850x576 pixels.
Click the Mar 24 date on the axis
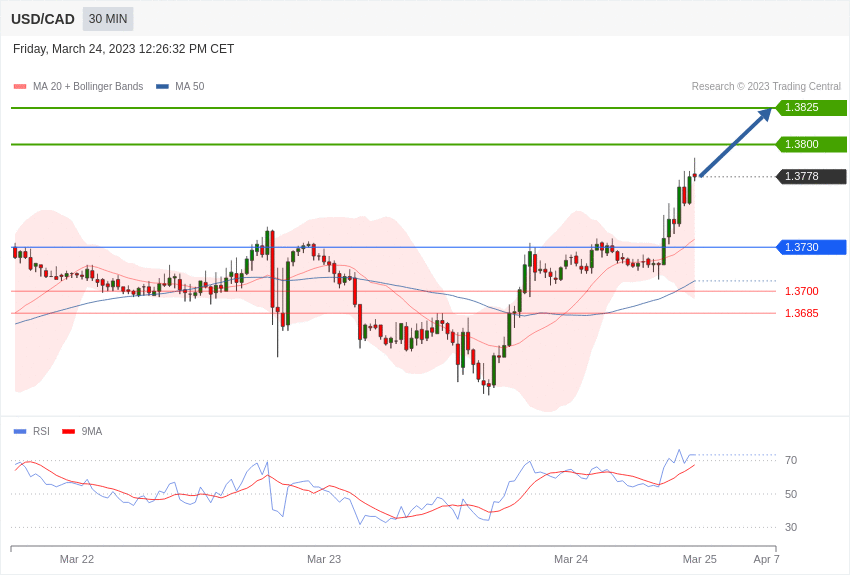click(571, 559)
